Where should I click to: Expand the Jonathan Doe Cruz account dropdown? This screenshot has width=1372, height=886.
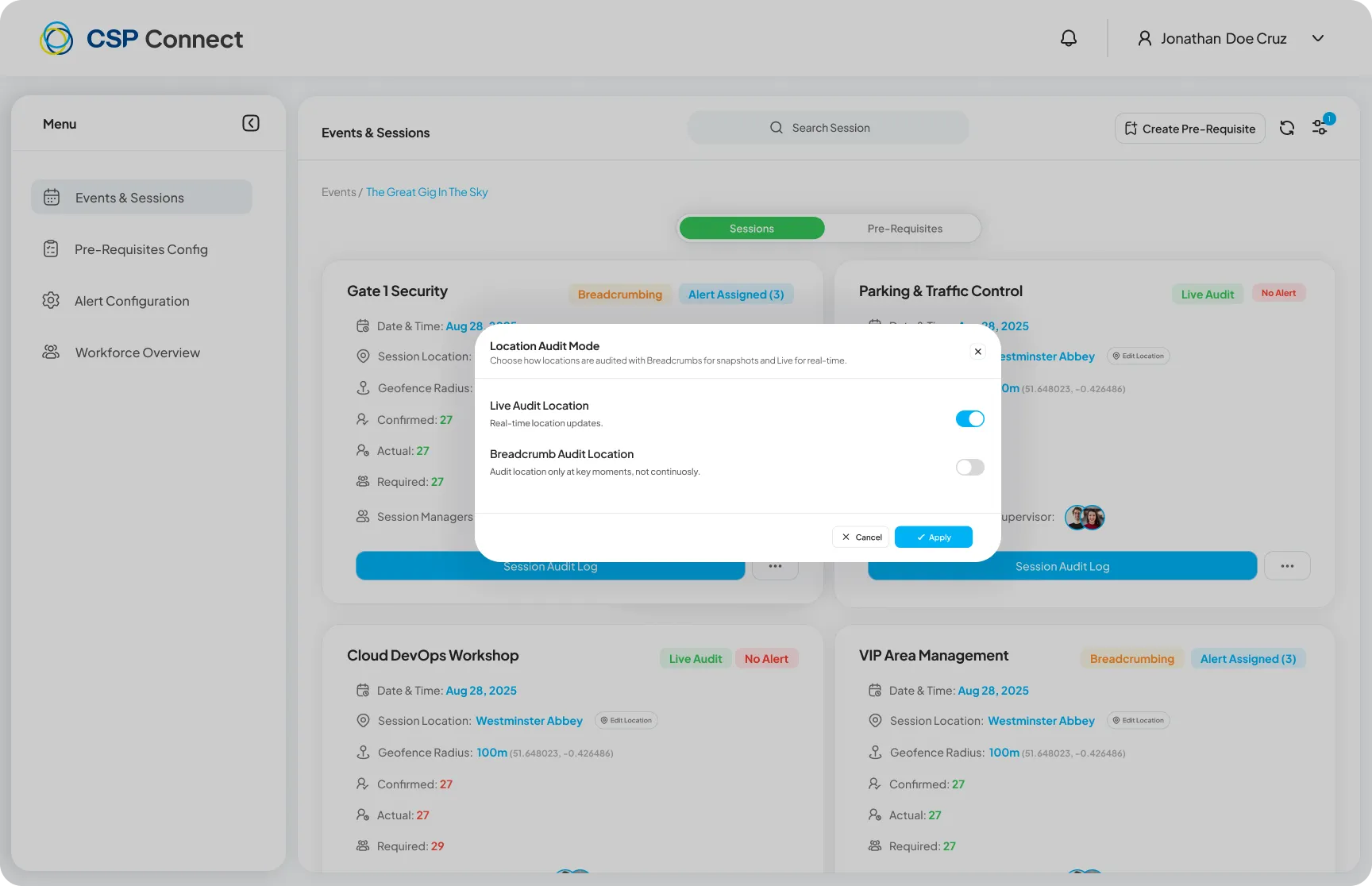click(1318, 38)
